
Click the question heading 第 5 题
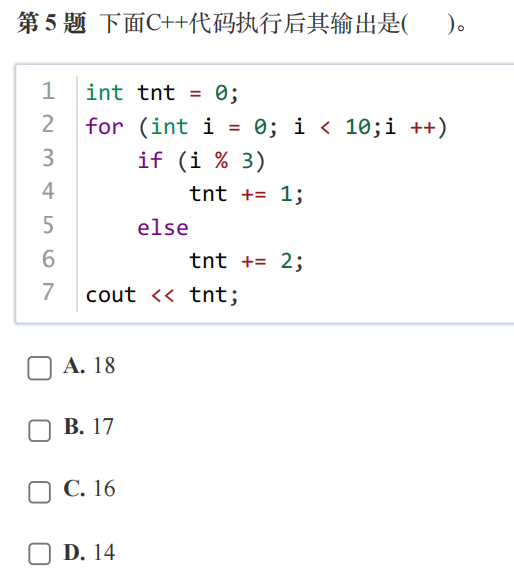point(52,23)
